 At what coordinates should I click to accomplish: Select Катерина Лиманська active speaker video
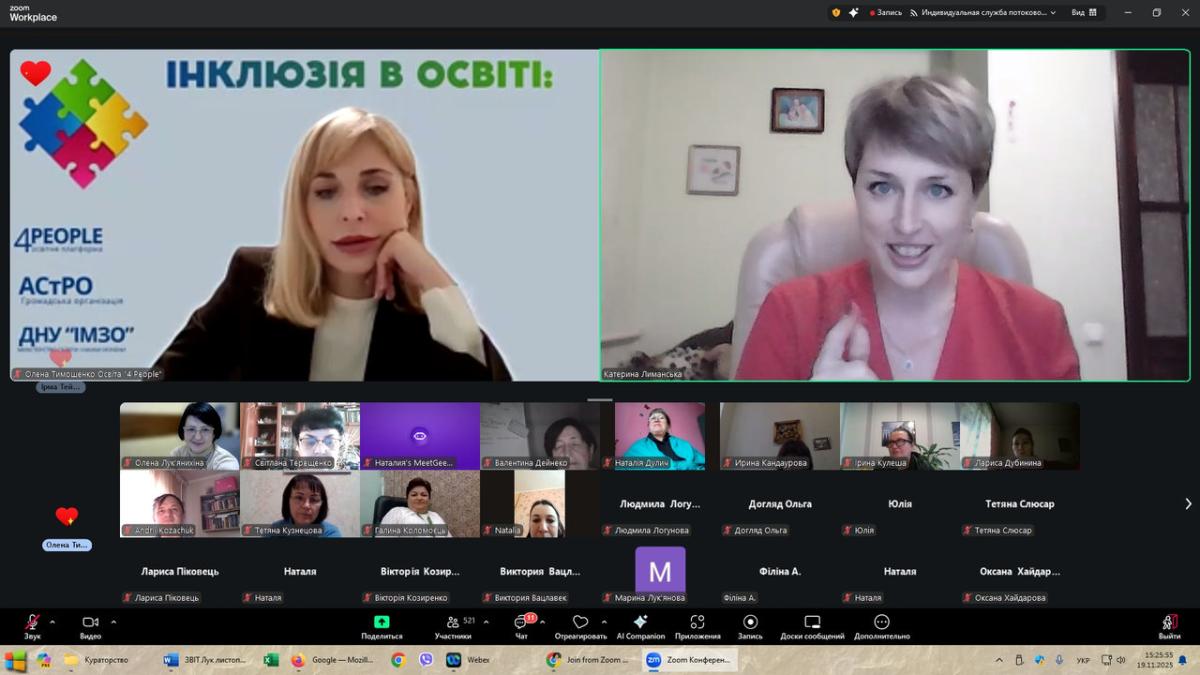point(895,215)
